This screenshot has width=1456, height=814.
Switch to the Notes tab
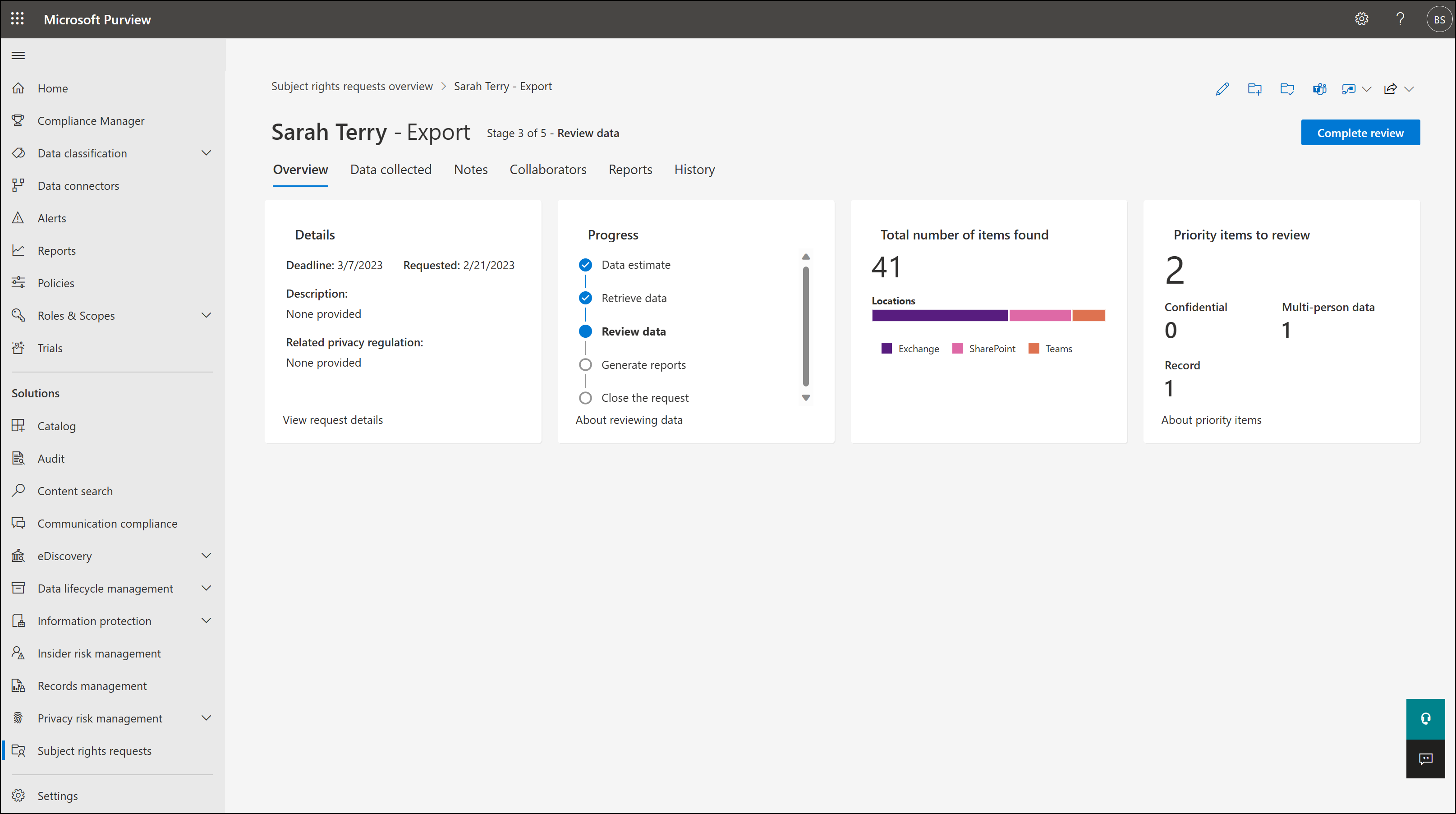pos(471,170)
